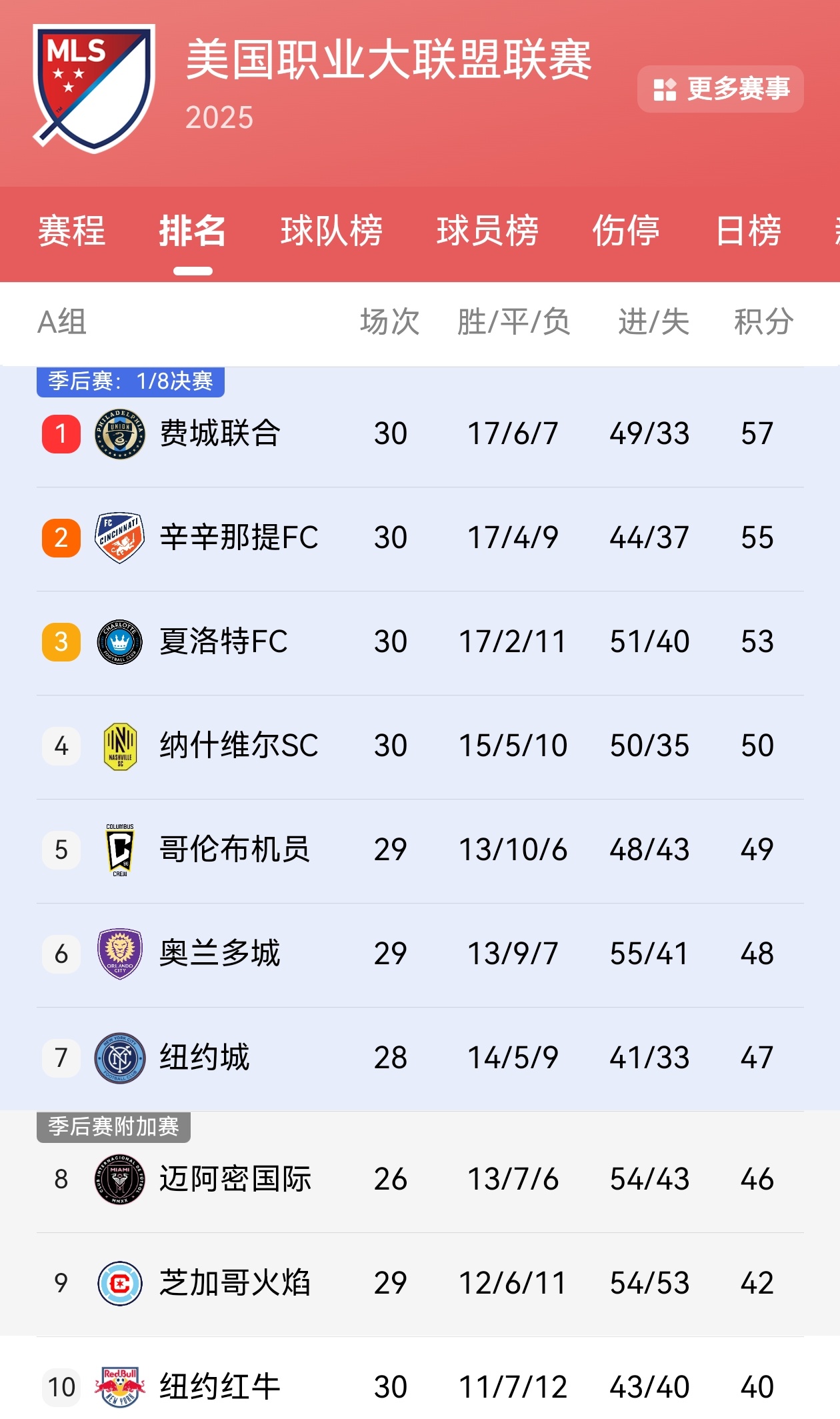Open the Inter Miami team crest
Image resolution: width=840 pixels, height=1419 pixels.
120,1180
